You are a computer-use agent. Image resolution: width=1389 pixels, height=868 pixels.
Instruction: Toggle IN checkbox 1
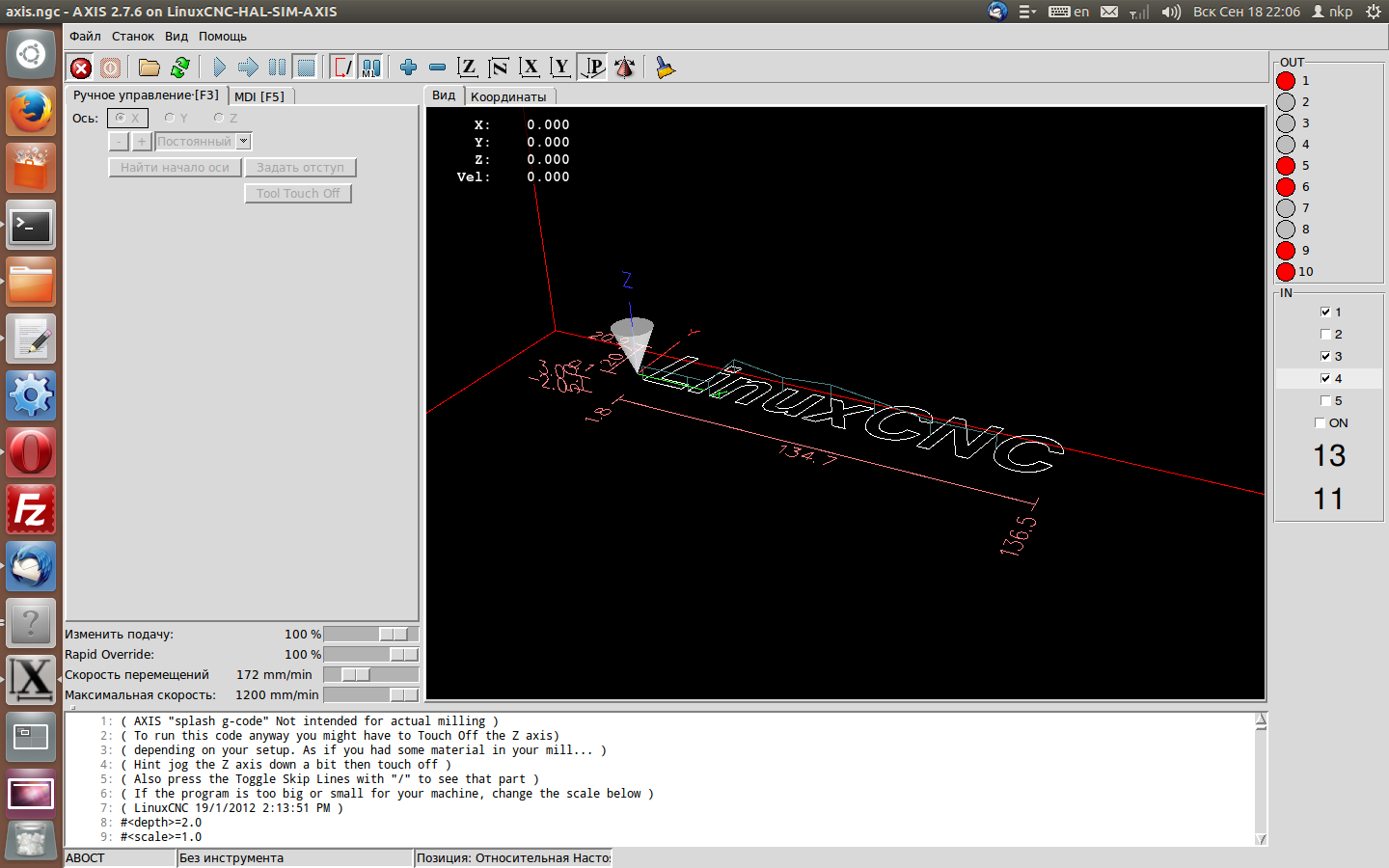pyautogui.click(x=1325, y=312)
